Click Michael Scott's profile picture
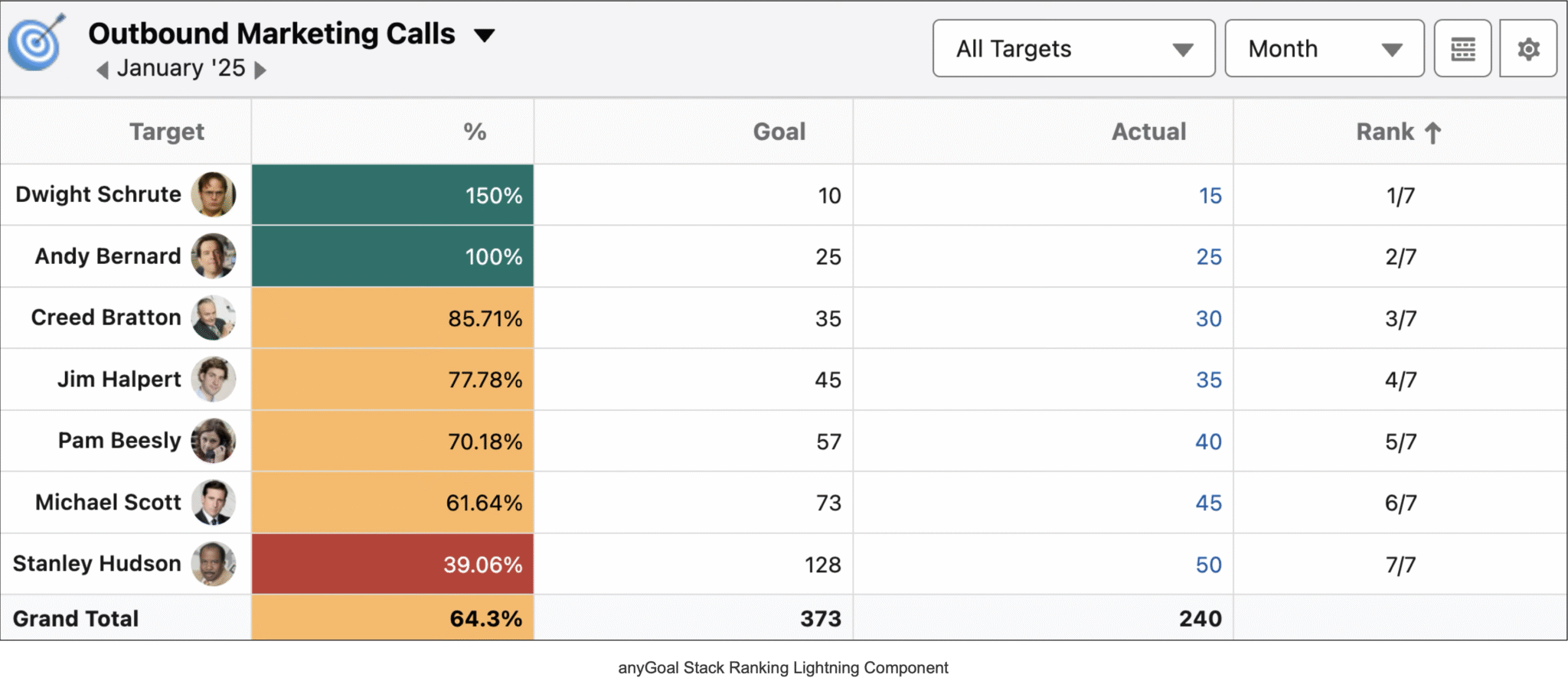1568x681 pixels. 214,502
